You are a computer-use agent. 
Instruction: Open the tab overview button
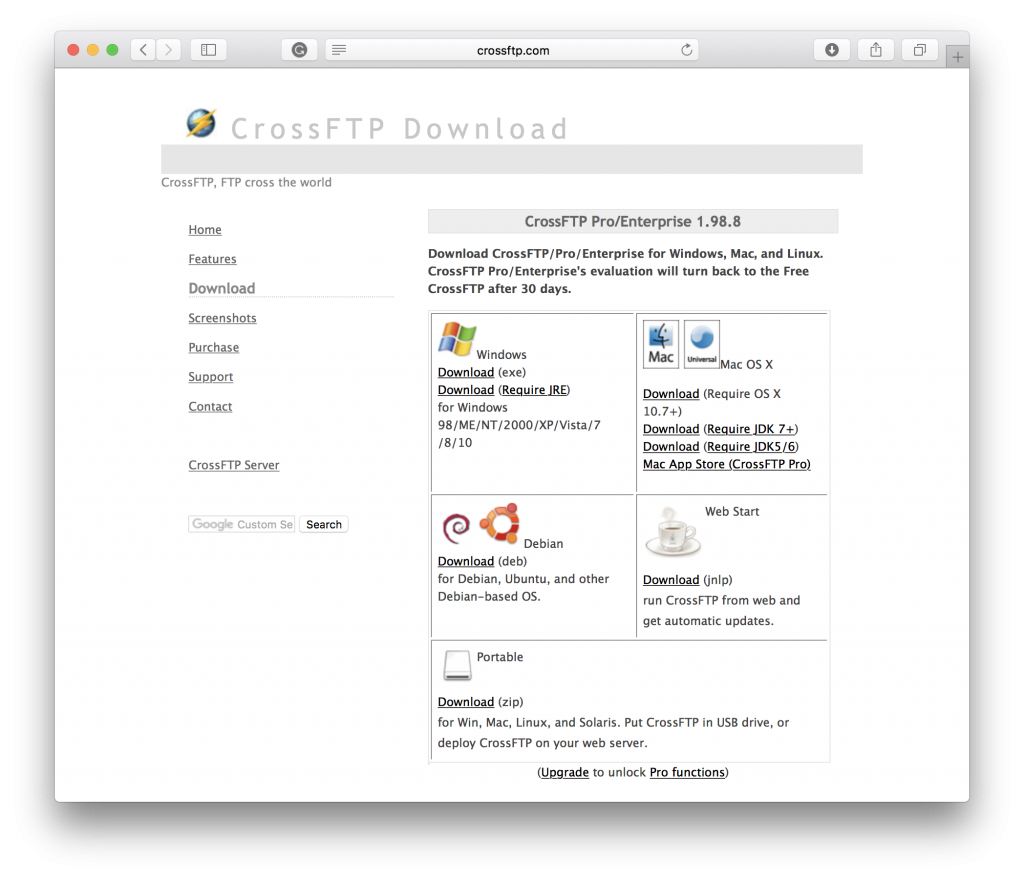919,49
